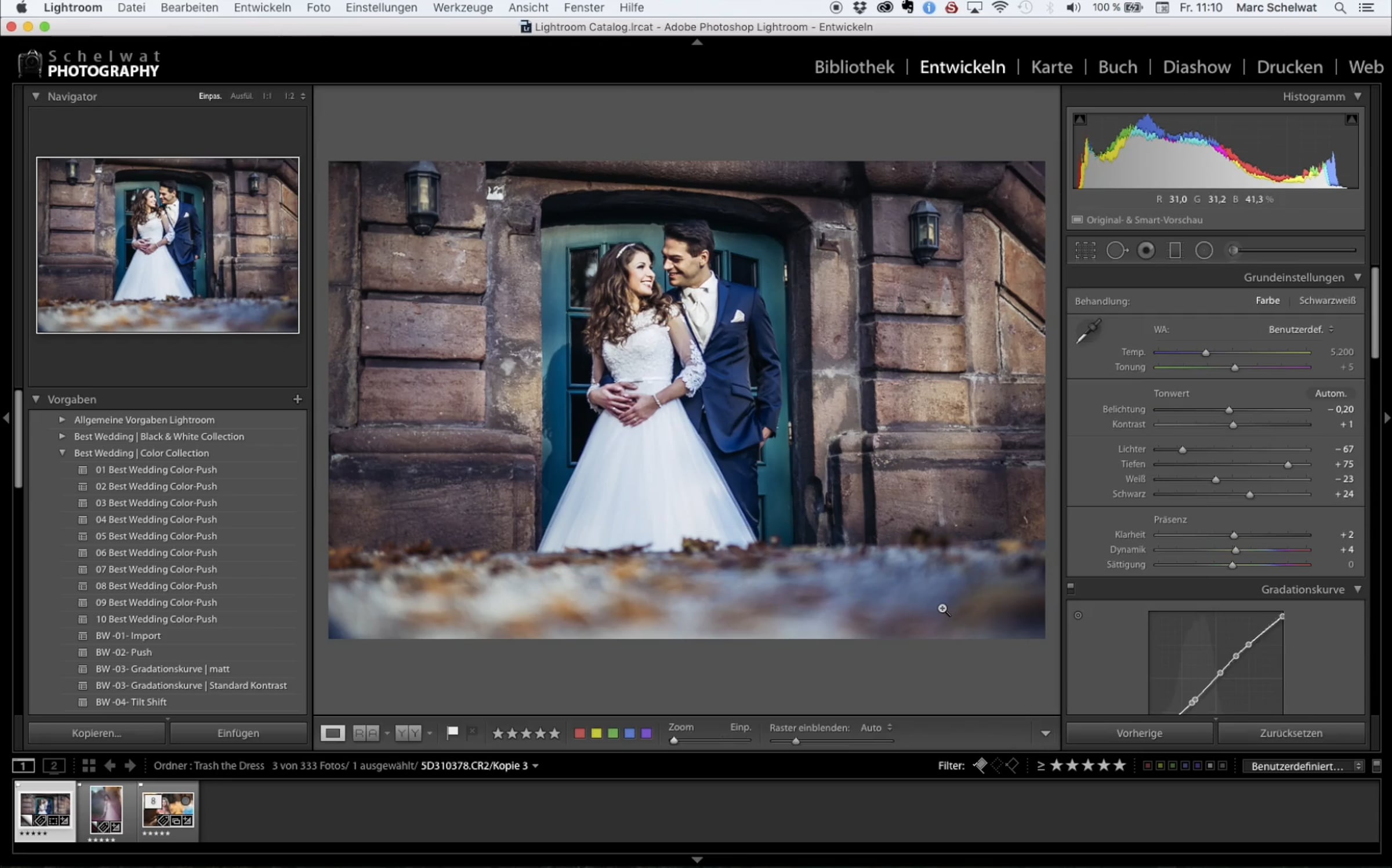1392x868 pixels.
Task: Activate the Spot Removal tool
Action: click(1116, 250)
